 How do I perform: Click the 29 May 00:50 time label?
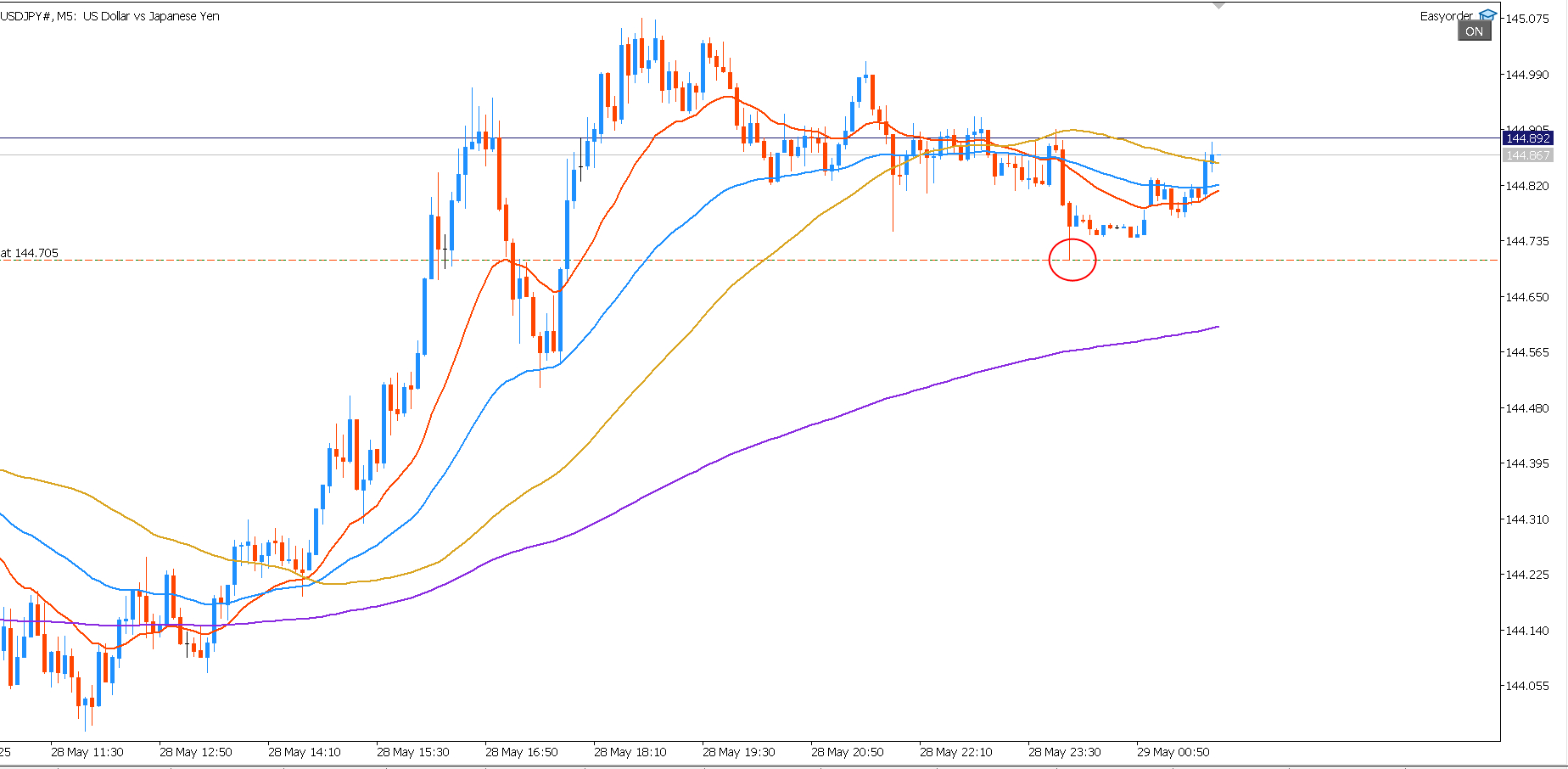pos(1173,752)
